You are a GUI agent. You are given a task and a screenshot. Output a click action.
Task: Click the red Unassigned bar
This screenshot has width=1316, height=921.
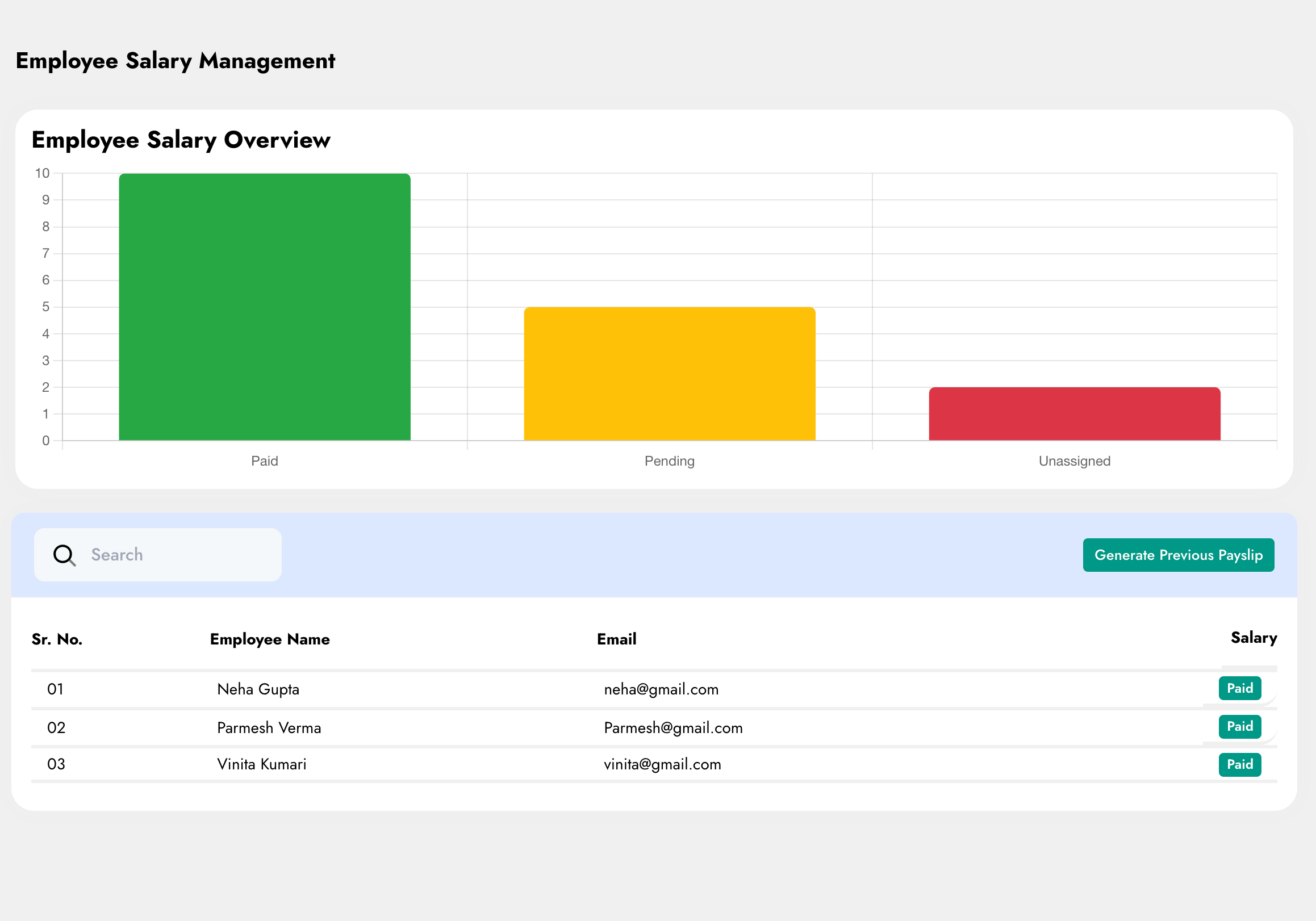coord(1074,414)
